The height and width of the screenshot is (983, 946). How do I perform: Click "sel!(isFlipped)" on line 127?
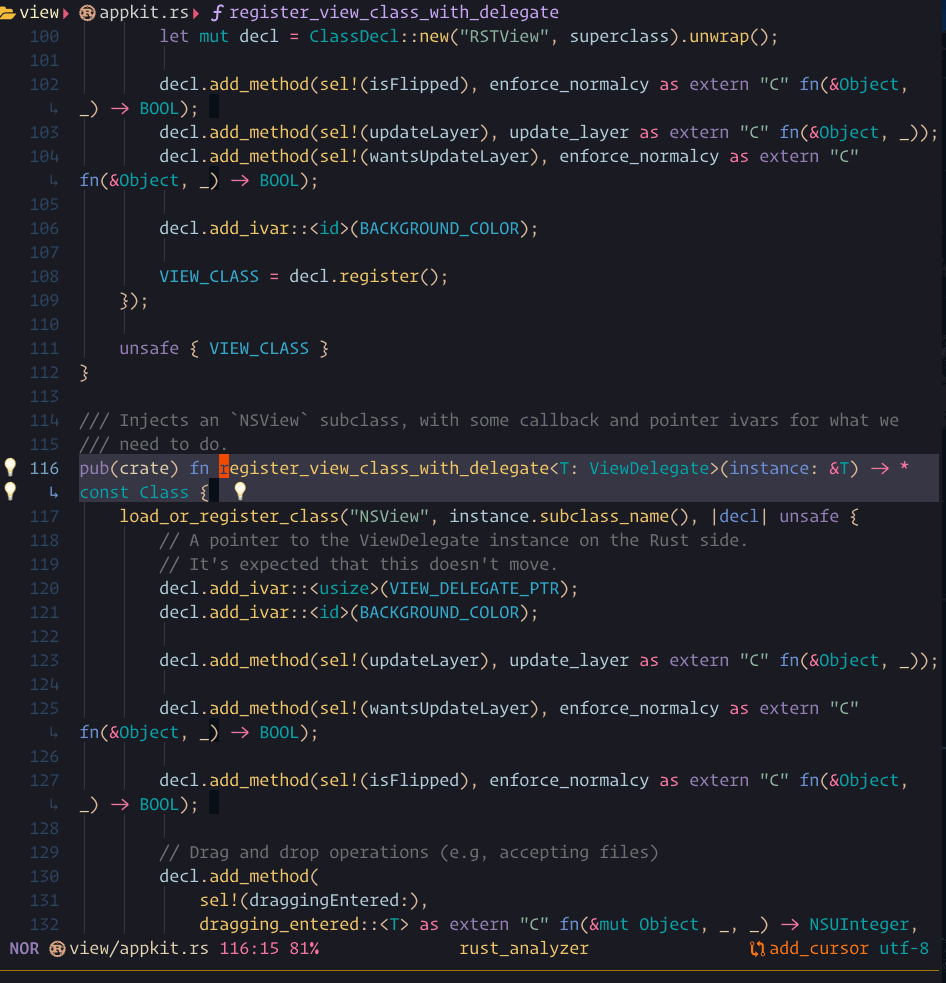(x=394, y=781)
